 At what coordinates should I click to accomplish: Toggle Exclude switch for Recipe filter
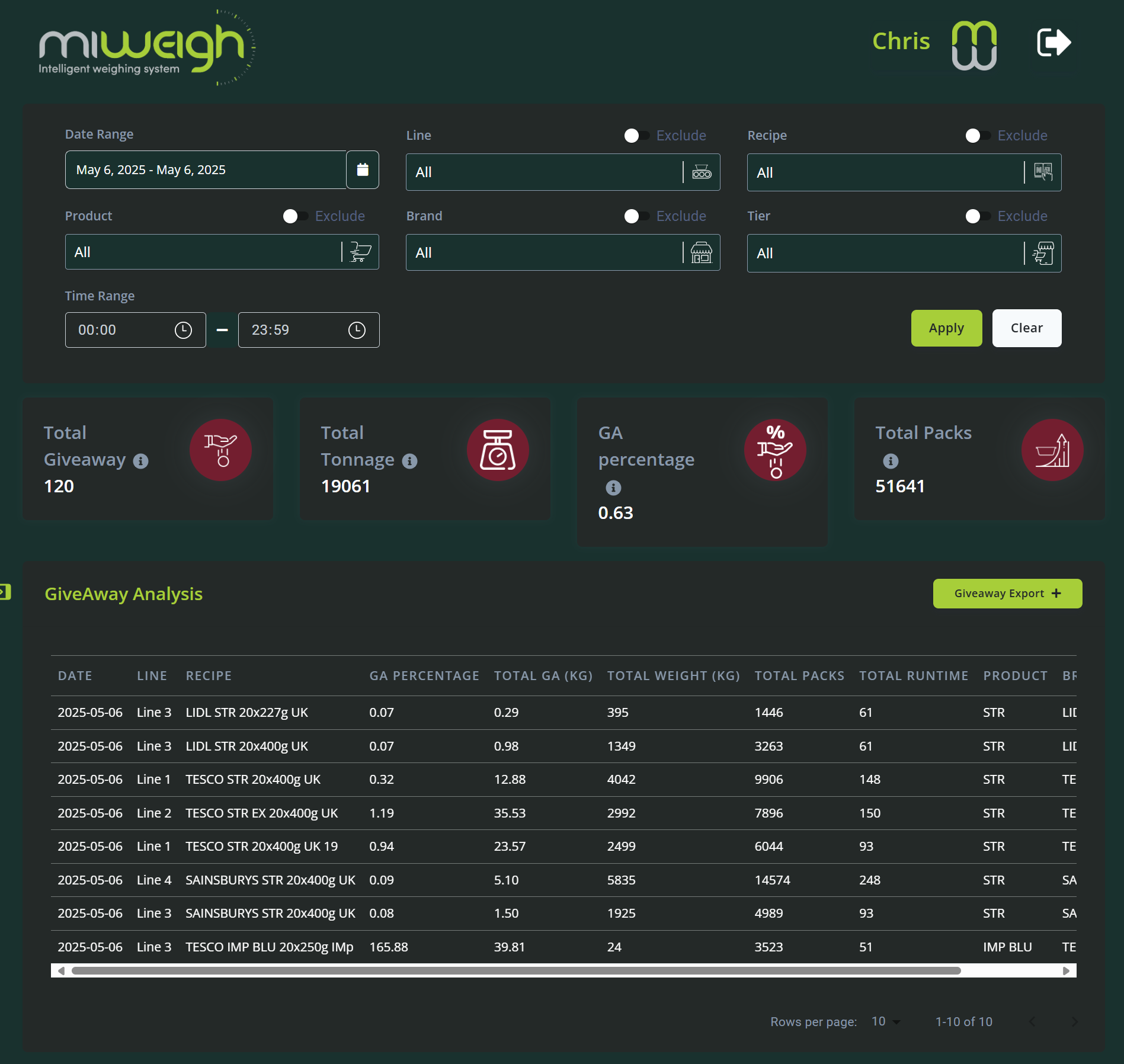978,136
